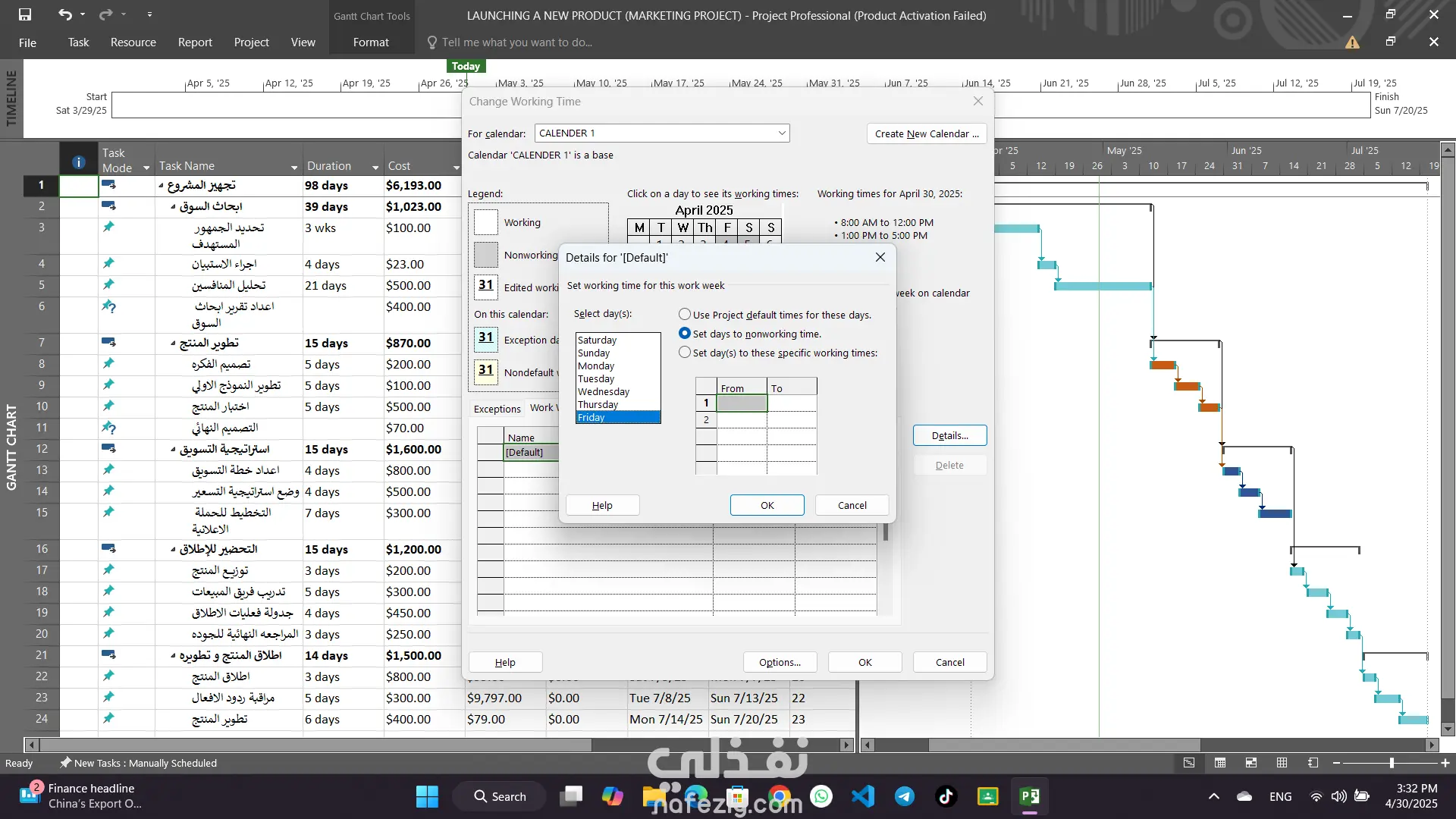Click the Gantt Chart view icon in status bar
The height and width of the screenshot is (819, 1456).
click(x=1188, y=763)
